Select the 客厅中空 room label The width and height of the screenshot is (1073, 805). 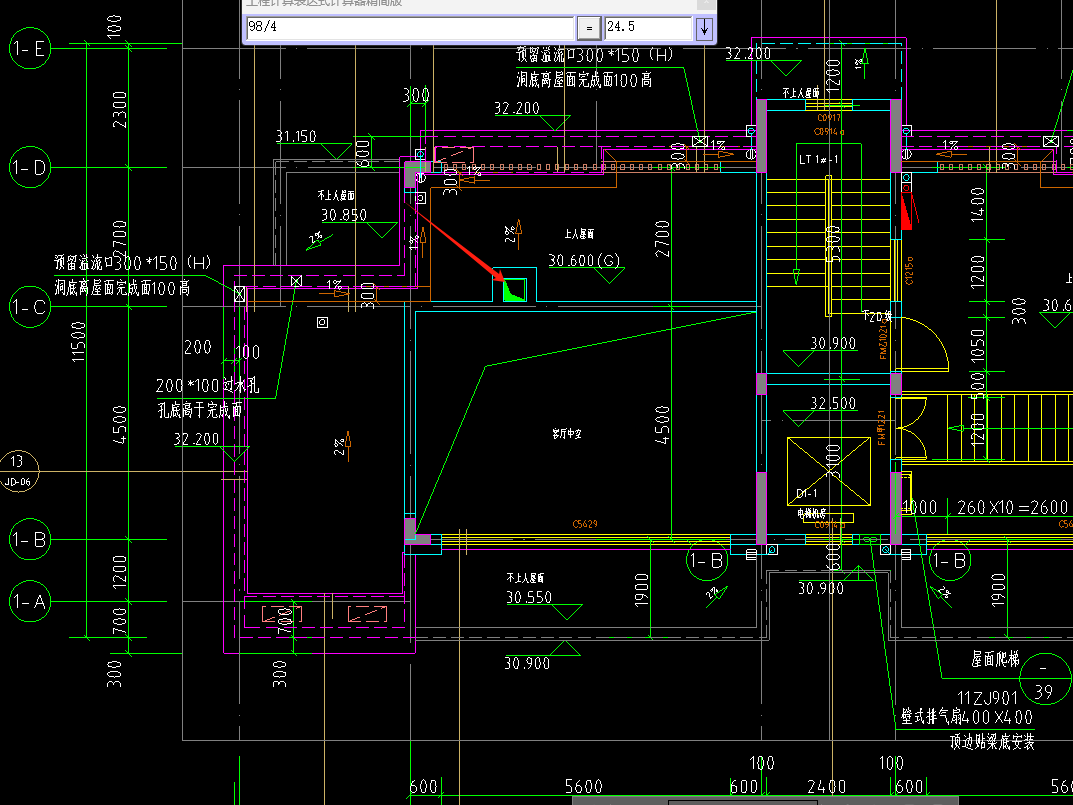point(567,433)
